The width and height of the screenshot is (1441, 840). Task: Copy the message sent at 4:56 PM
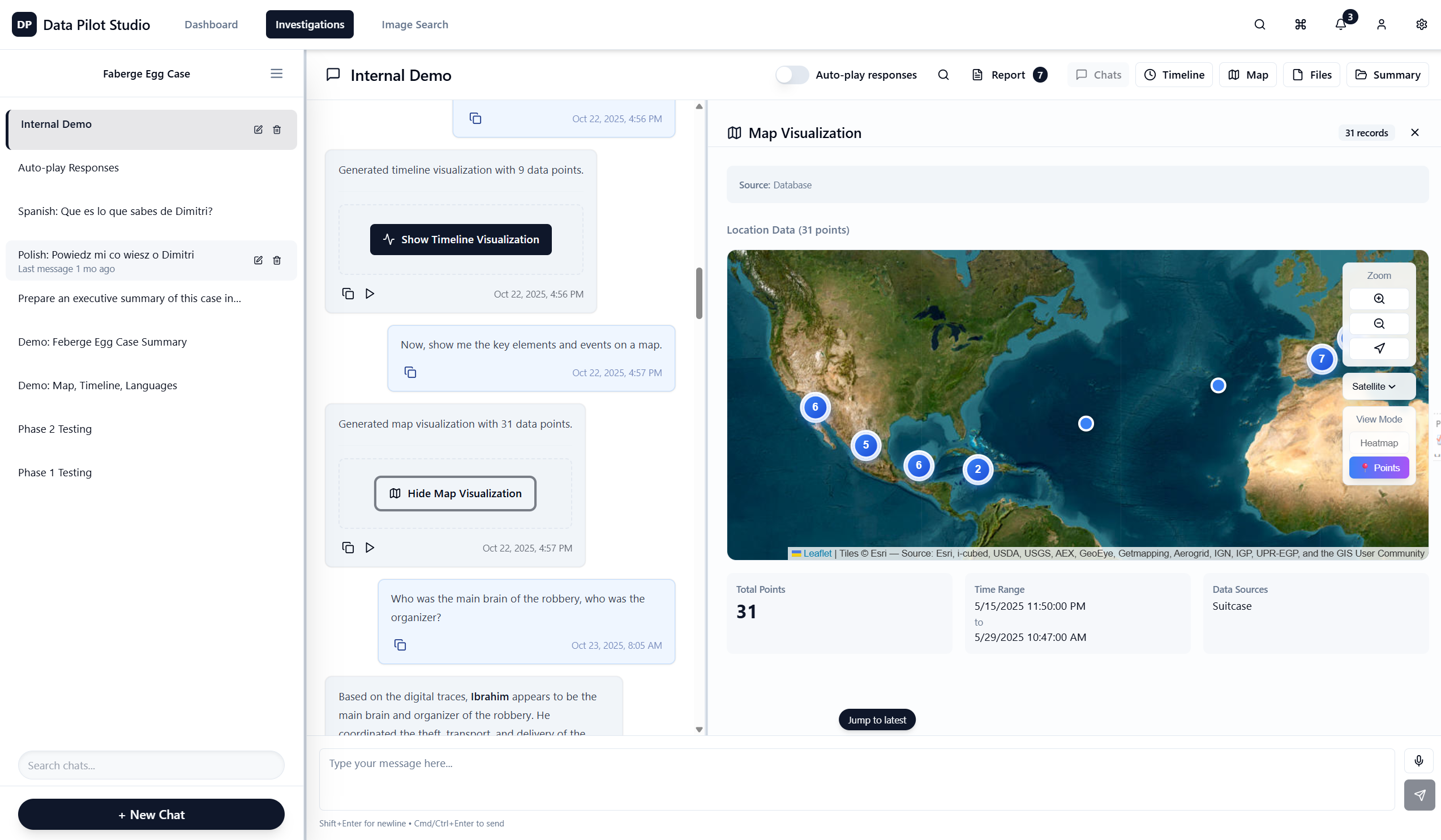coord(475,118)
